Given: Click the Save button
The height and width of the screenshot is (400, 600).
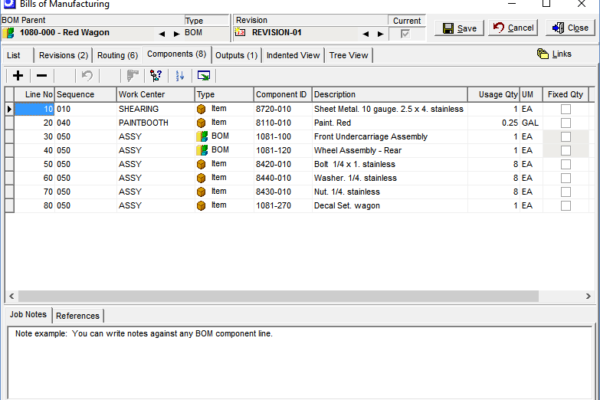Looking at the screenshot, I should click(x=459, y=28).
